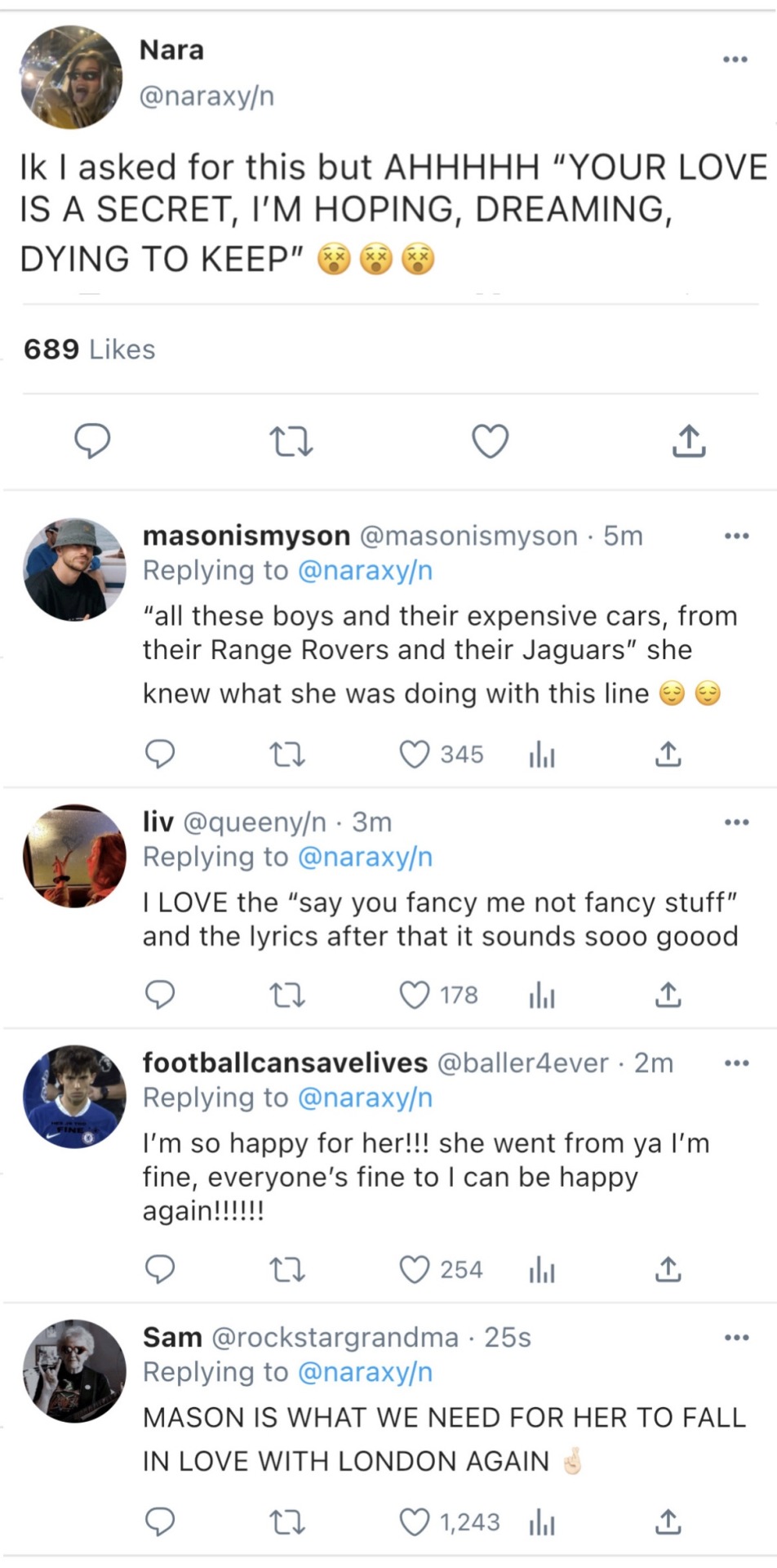Reply to footballcansavelives's comment
Image resolution: width=777 pixels, height=1568 pixels.
(x=160, y=1270)
